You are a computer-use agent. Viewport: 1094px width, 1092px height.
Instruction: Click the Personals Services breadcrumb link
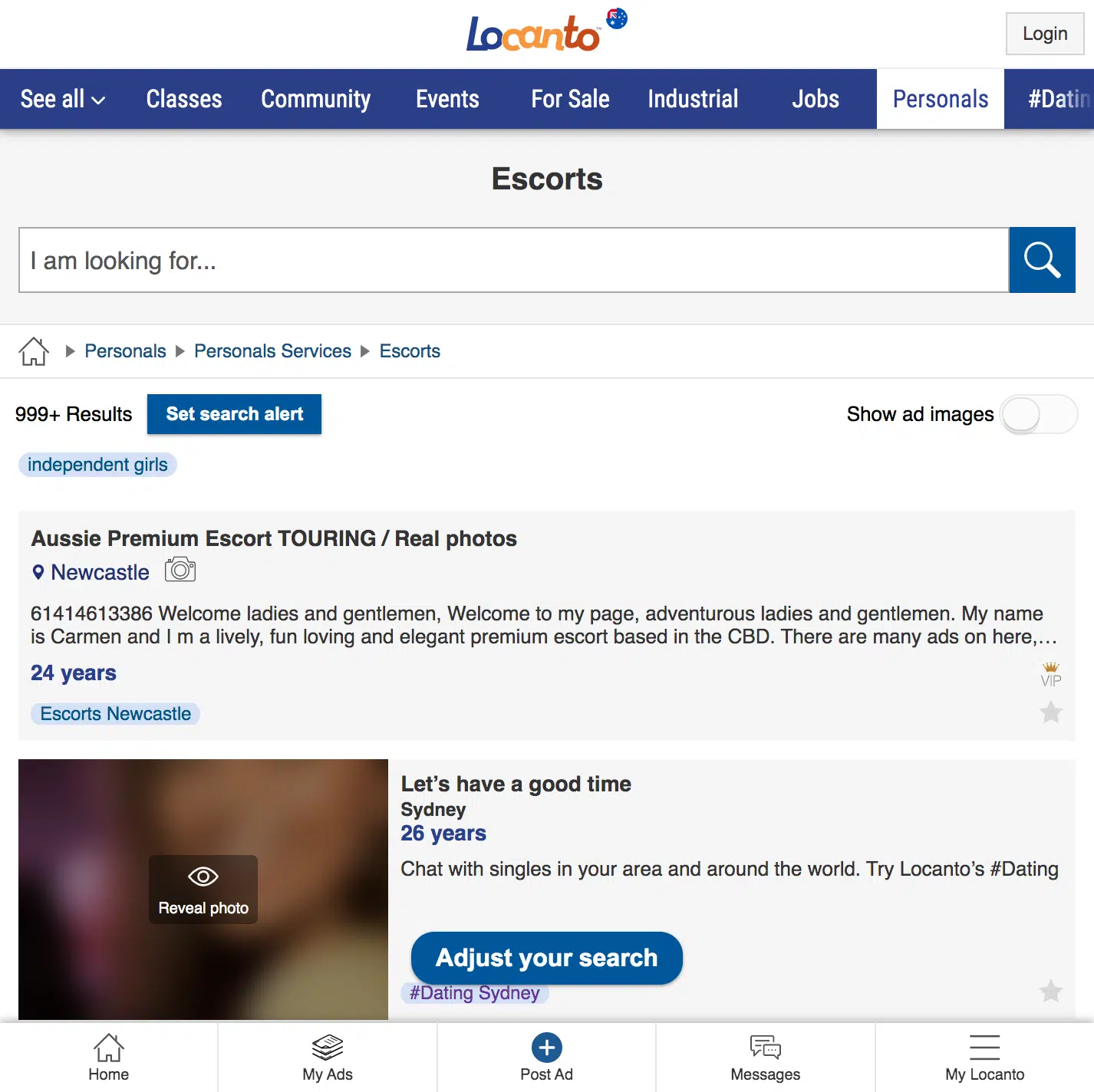click(x=272, y=351)
